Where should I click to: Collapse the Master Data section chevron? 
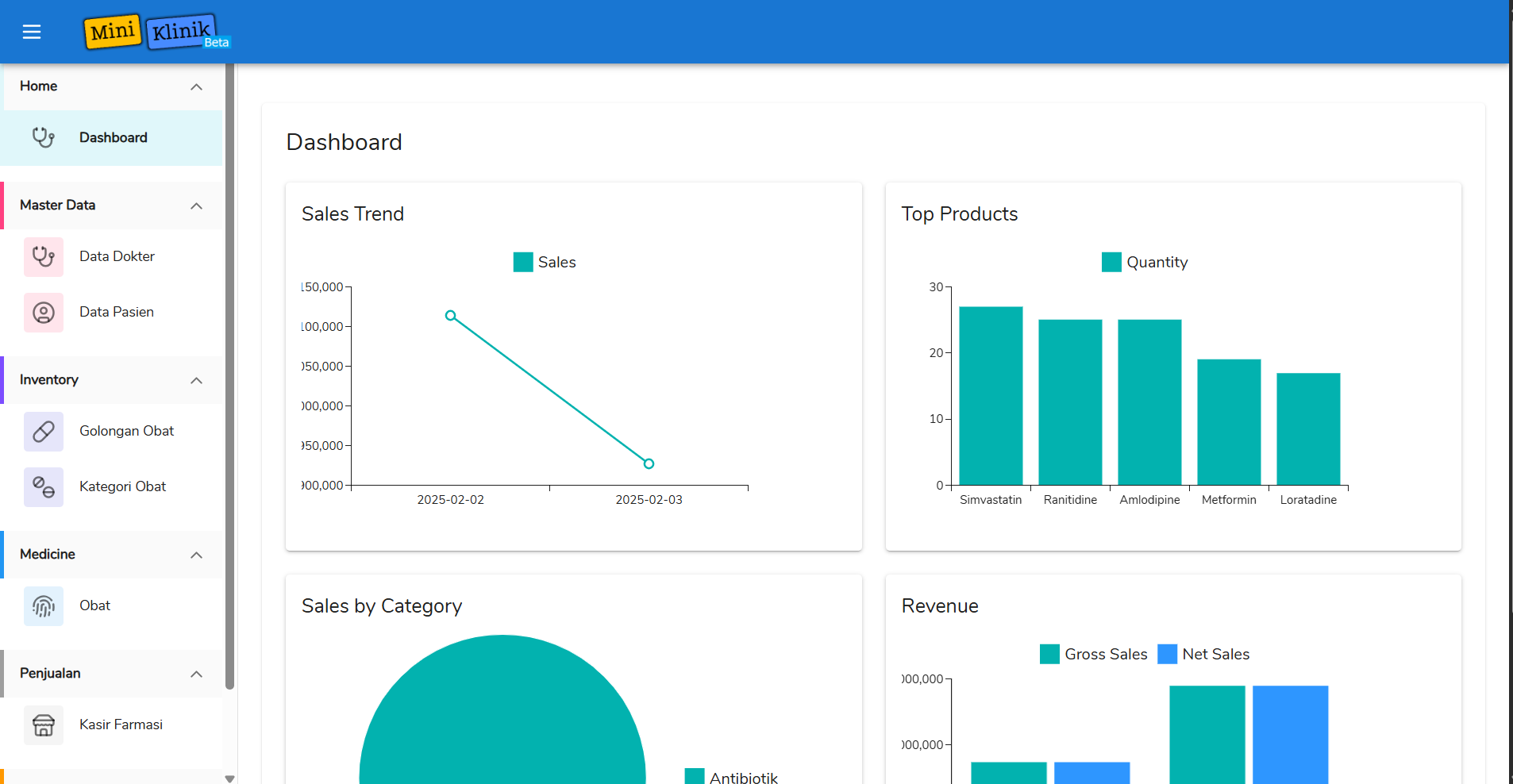(197, 206)
